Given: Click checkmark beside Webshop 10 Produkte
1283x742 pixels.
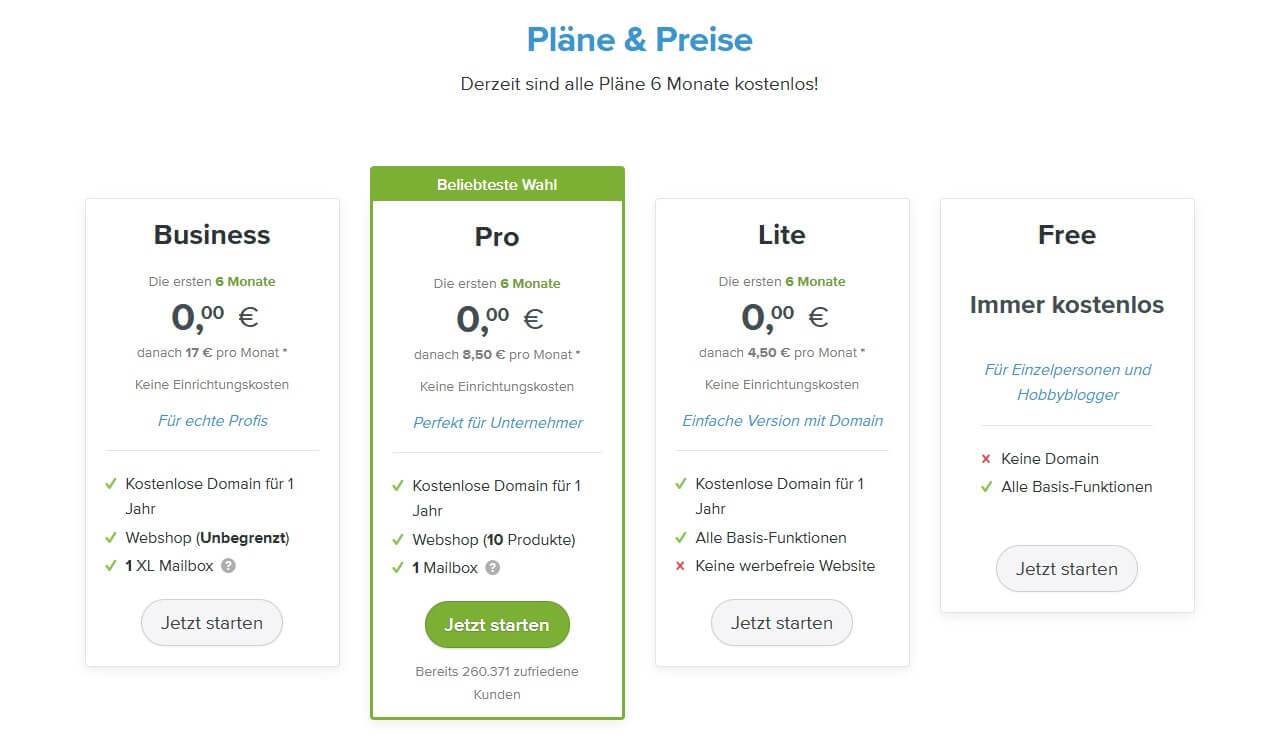Looking at the screenshot, I should coord(398,540).
